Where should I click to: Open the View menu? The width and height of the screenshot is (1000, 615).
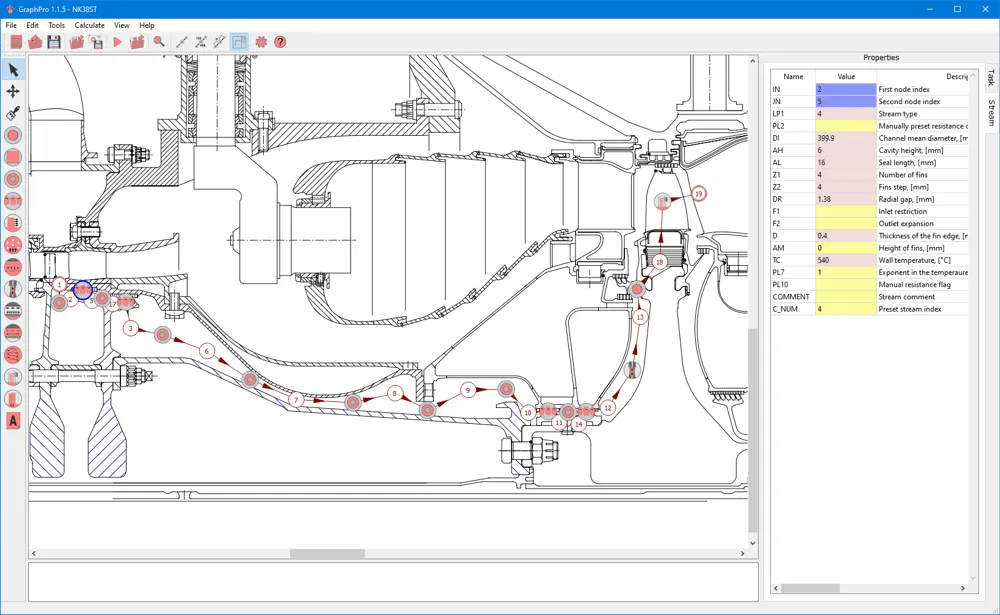point(121,26)
